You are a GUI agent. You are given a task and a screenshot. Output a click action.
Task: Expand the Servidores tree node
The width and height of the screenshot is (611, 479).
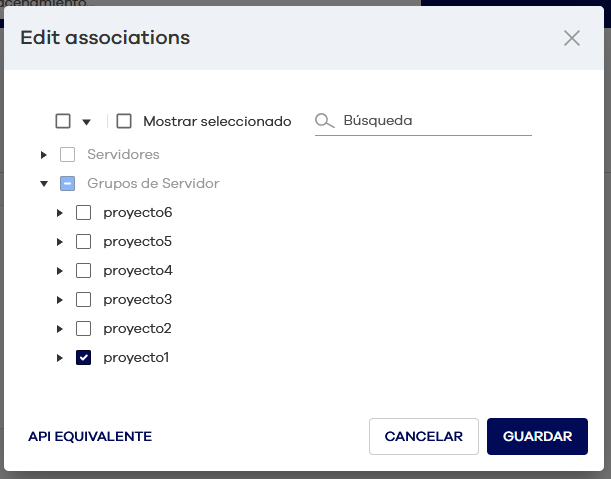point(44,155)
